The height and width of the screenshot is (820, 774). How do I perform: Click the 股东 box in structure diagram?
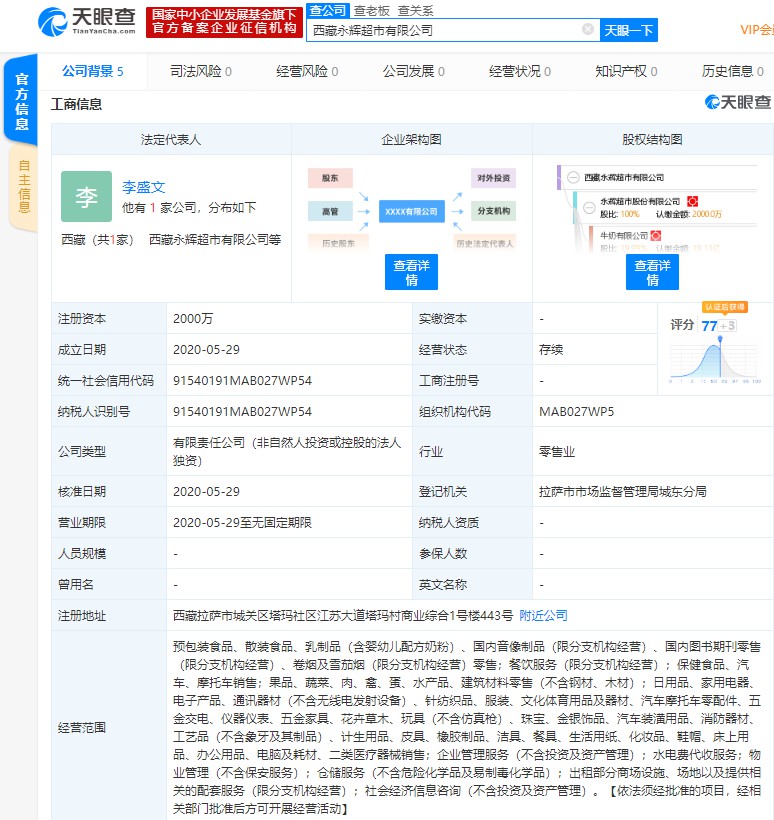tap(330, 178)
